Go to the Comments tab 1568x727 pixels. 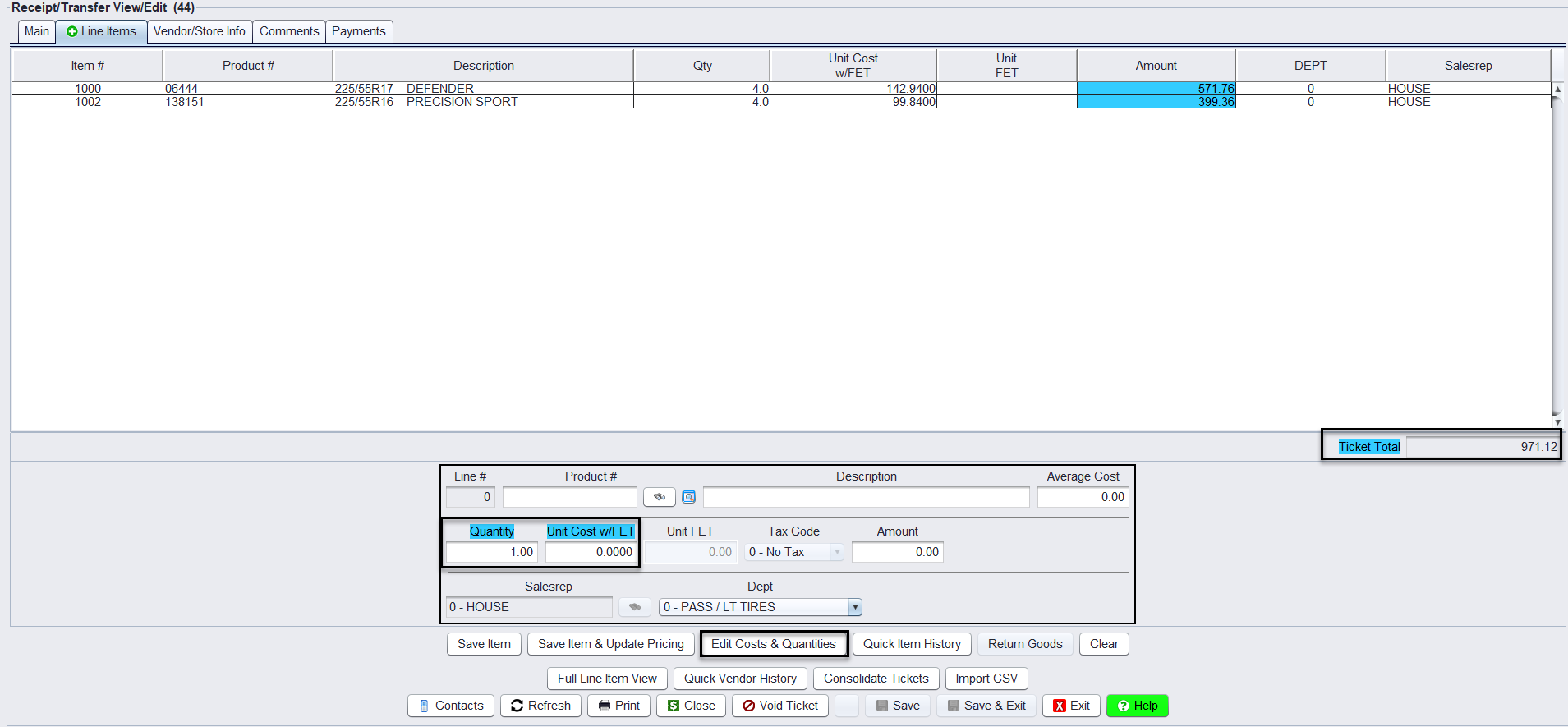click(289, 31)
